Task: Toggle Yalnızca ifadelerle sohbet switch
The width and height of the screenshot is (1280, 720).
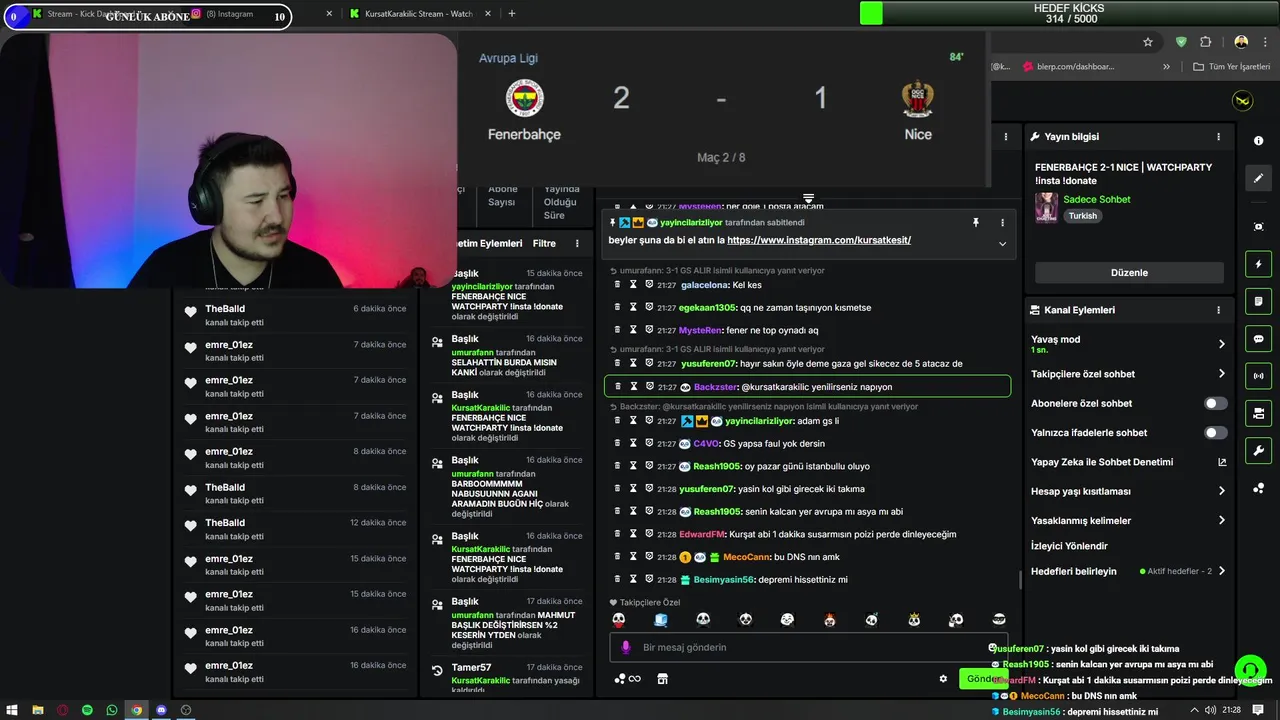Action: pos(1215,433)
